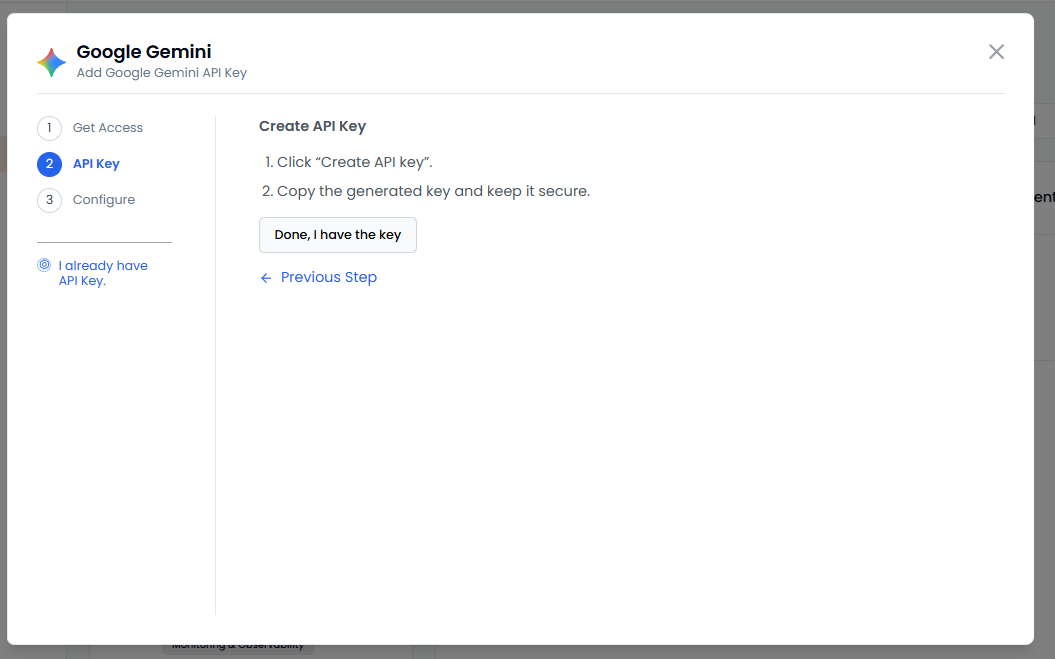This screenshot has height=659, width=1055.
Task: Go back via the Previous Step link
Action: tap(328, 277)
